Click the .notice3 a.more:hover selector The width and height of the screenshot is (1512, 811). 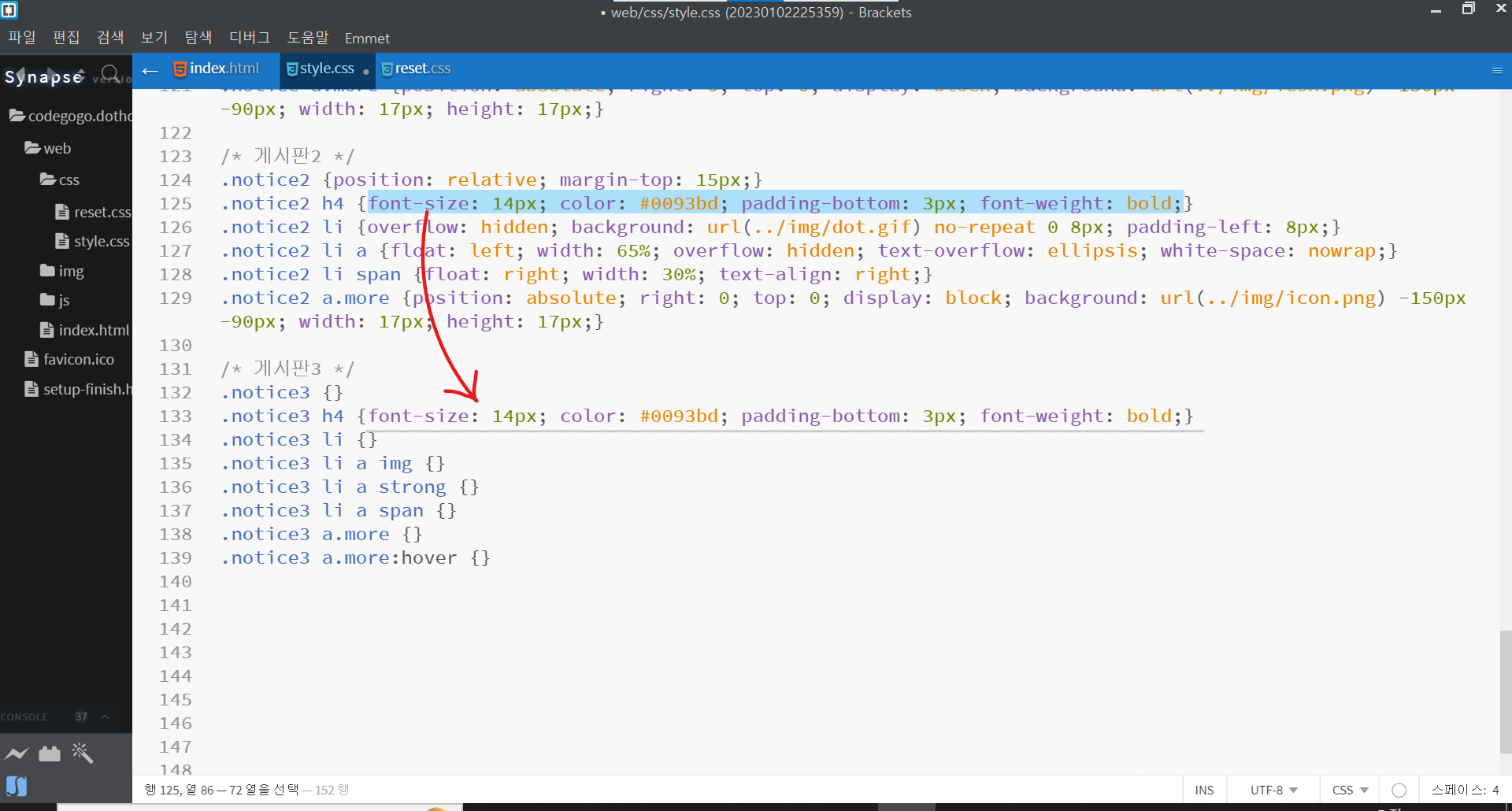coord(339,557)
